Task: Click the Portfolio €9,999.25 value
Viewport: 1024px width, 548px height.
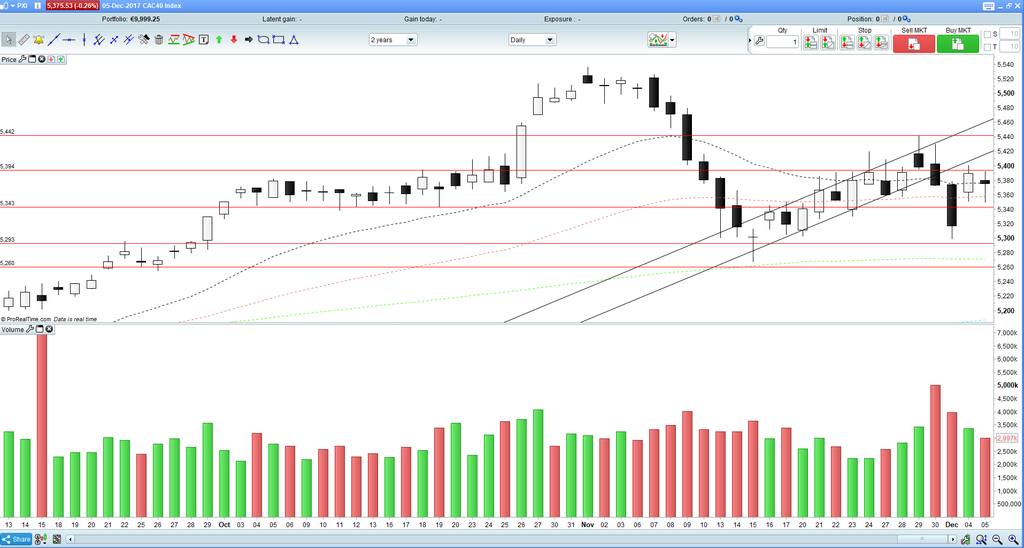Action: pyautogui.click(x=145, y=19)
